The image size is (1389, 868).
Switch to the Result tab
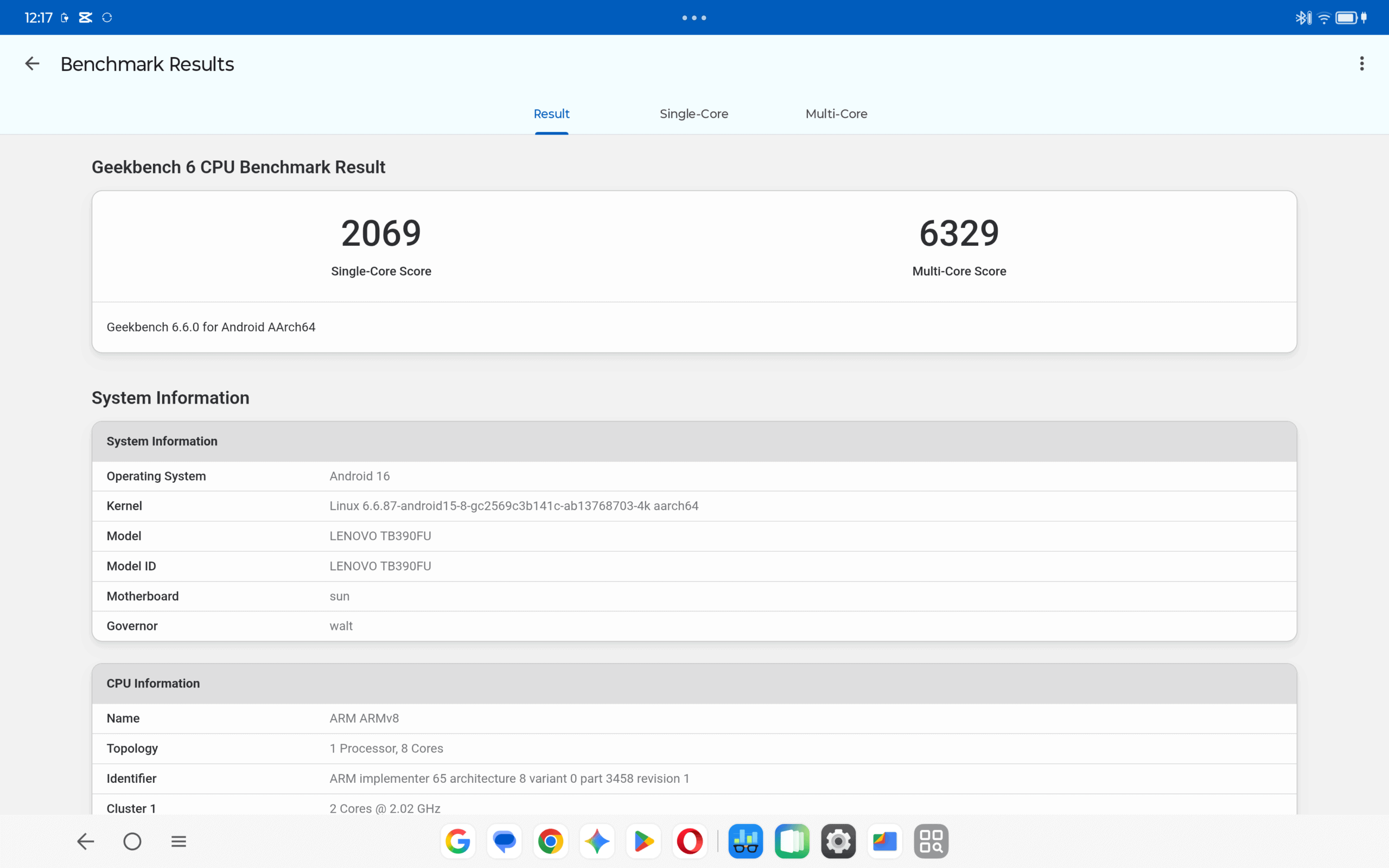(x=551, y=114)
